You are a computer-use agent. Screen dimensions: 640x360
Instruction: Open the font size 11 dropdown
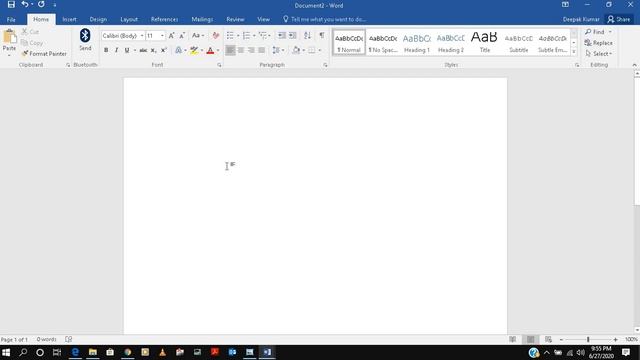click(x=162, y=36)
